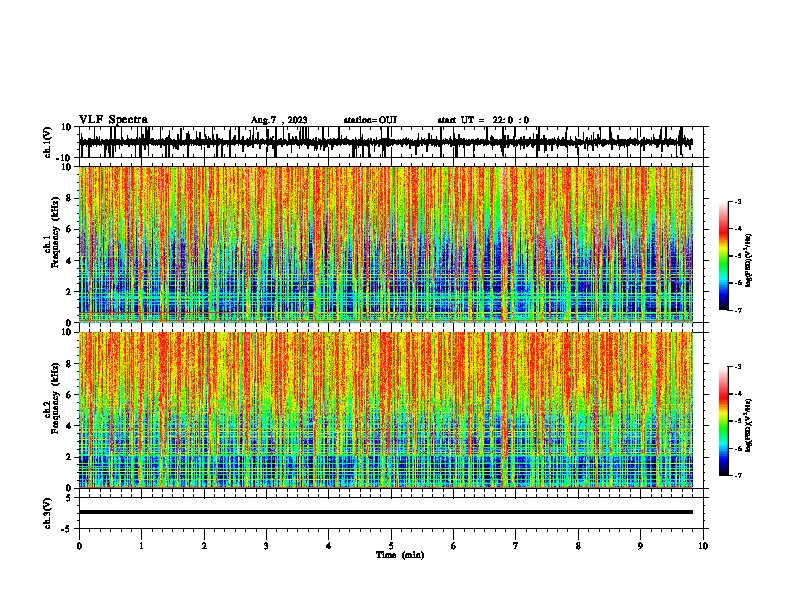Click the "3" tick label on Time axis
792x612 pixels.
[x=266, y=545]
